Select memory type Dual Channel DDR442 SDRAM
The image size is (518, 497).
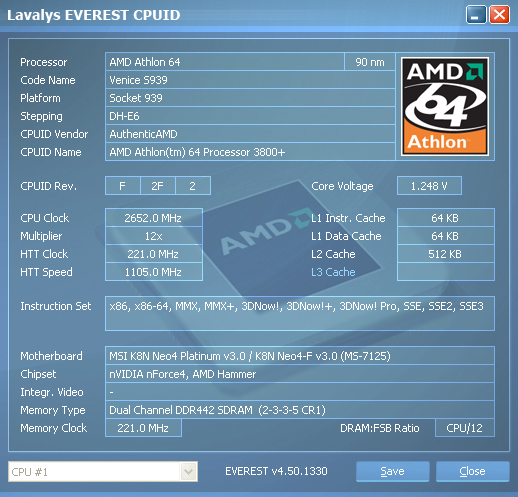pyautogui.click(x=300, y=410)
